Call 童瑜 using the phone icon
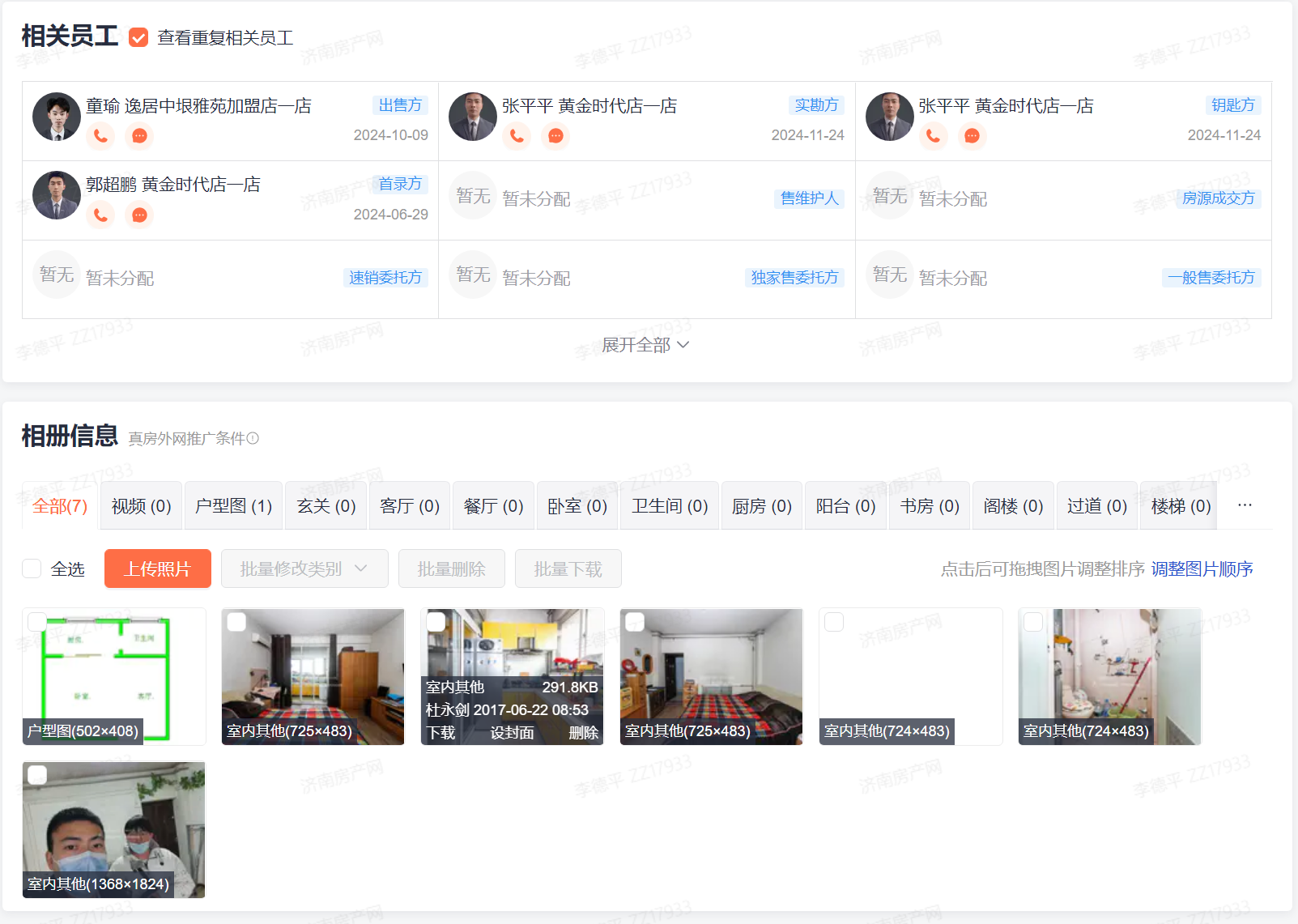The height and width of the screenshot is (924, 1298). click(x=100, y=136)
